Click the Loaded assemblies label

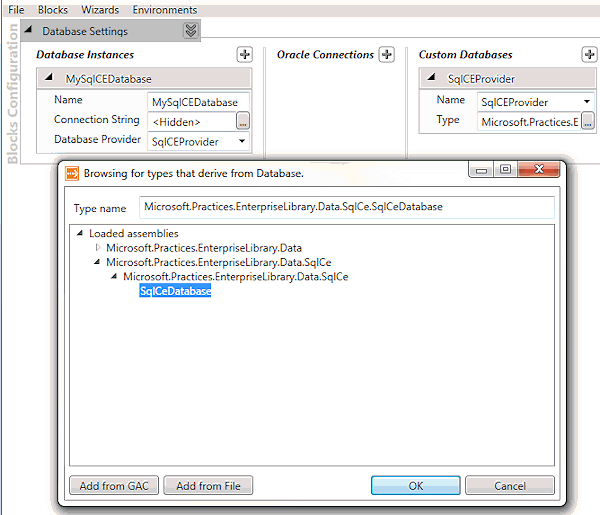coord(134,233)
